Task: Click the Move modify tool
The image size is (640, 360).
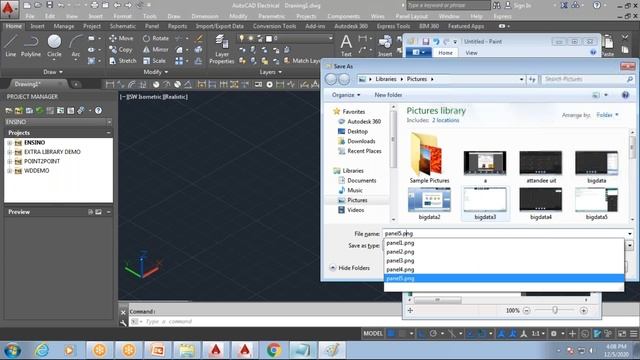Action: 121,38
